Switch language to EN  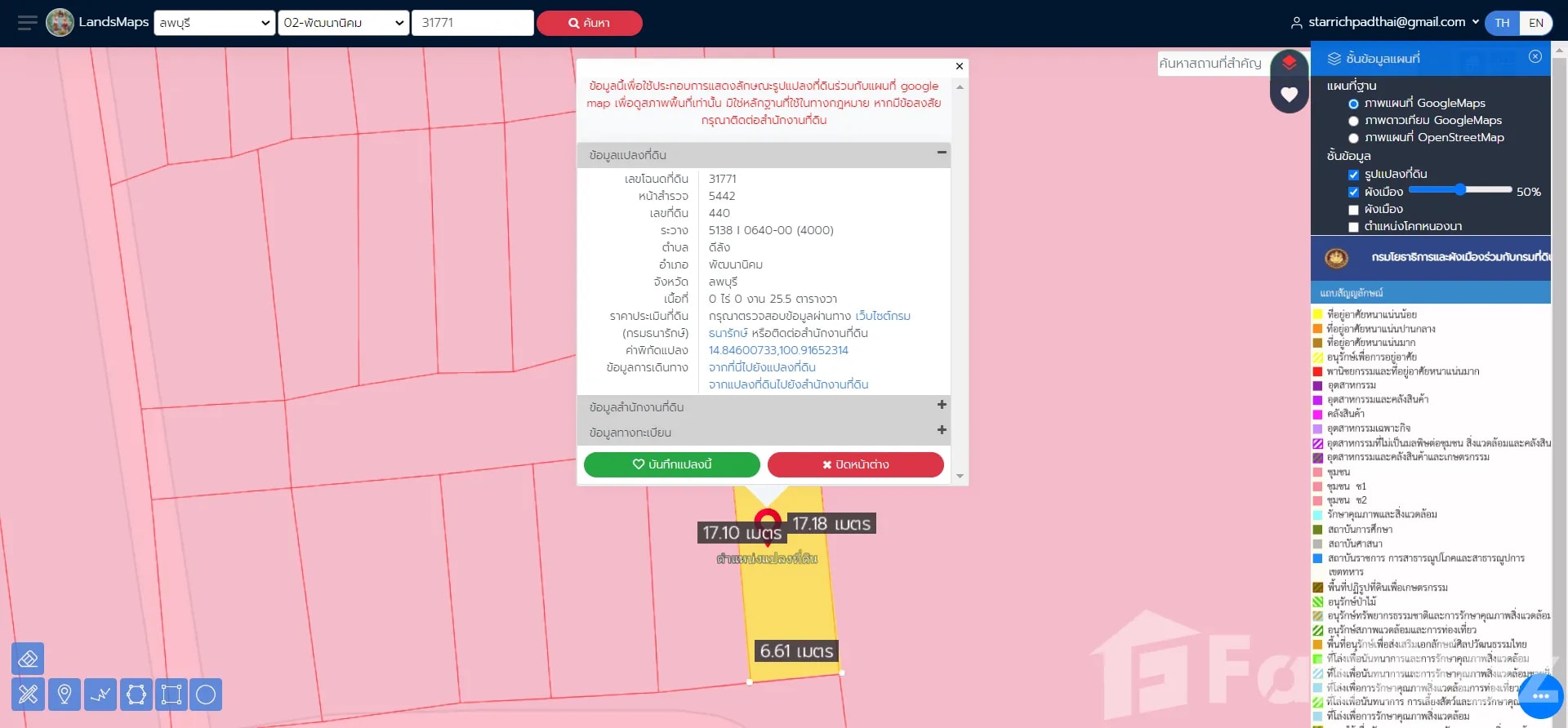tap(1535, 23)
